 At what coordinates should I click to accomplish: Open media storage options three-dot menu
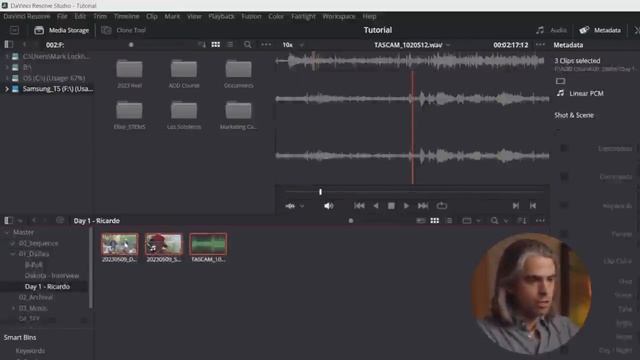click(x=266, y=44)
